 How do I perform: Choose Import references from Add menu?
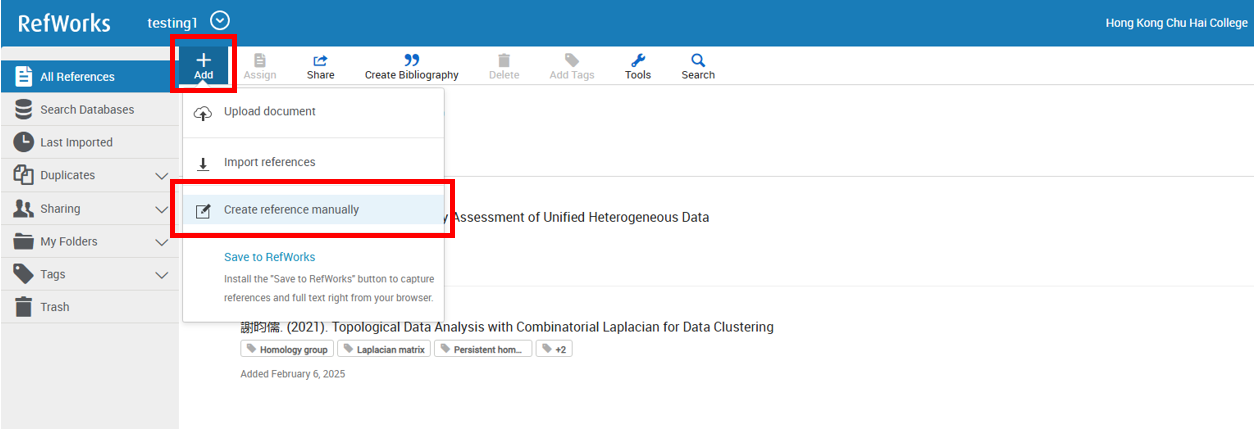(x=269, y=162)
